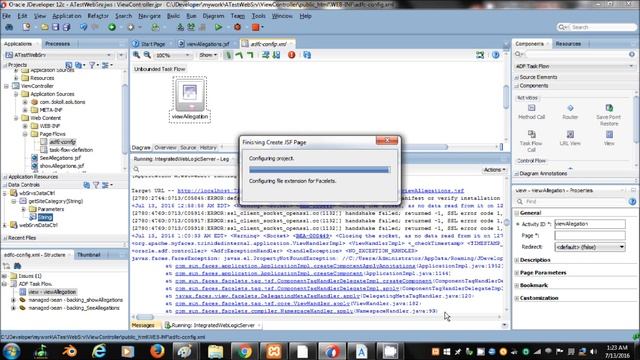The height and width of the screenshot is (360, 640).
Task: Open the ADF Task Flow palette dropdown
Action: click(574, 66)
